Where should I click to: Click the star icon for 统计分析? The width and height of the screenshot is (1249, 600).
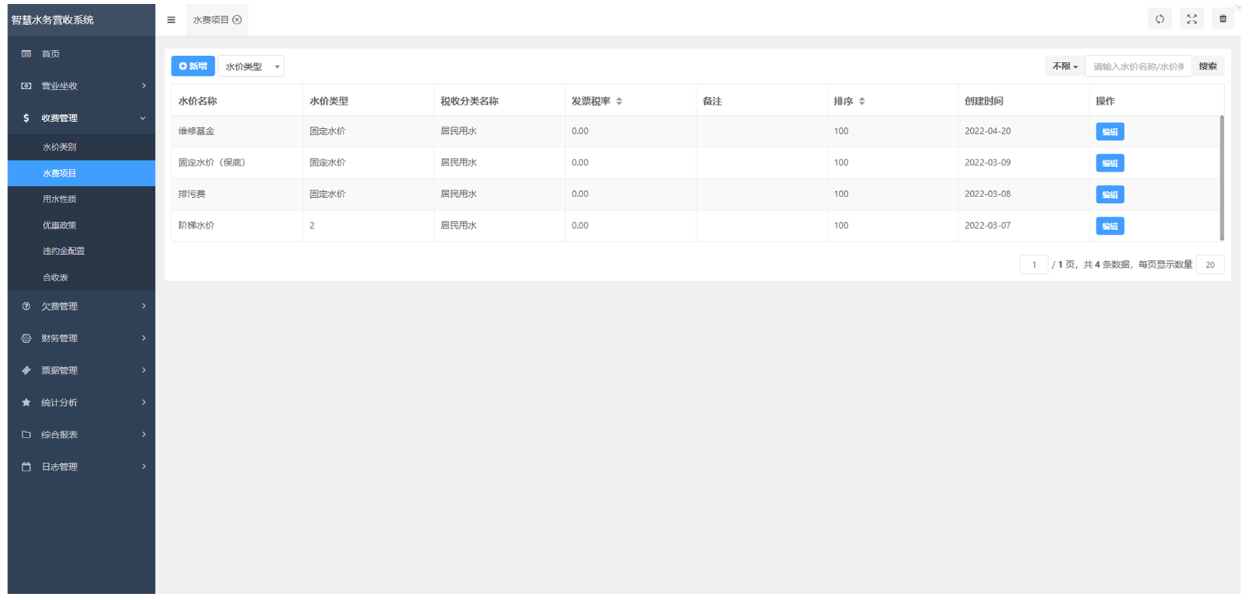click(x=27, y=402)
